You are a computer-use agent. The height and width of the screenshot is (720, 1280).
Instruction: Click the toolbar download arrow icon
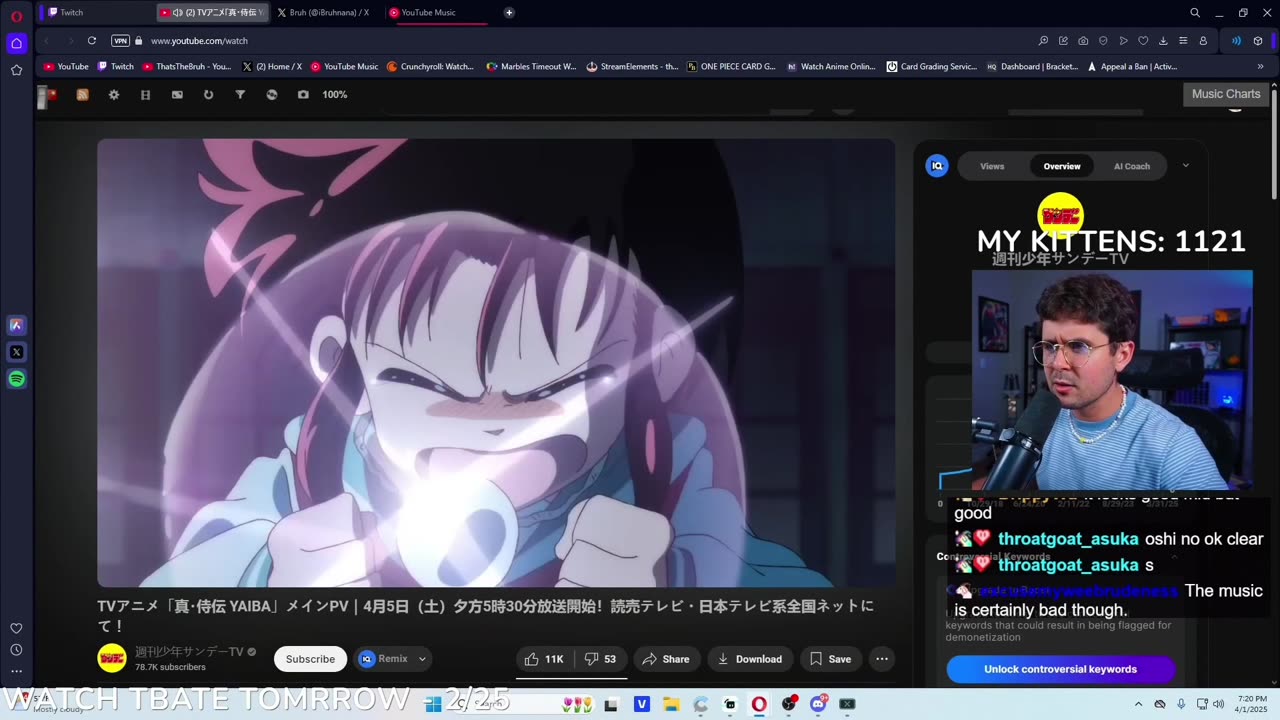point(1163,41)
